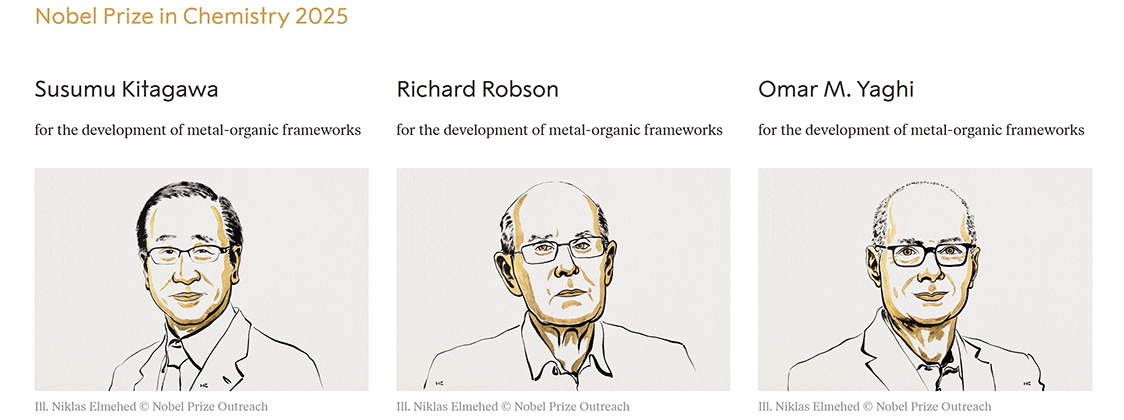The height and width of the screenshot is (420, 1124).
Task: Click the eyeglasses in Susumu Kitagawa's illustration
Action: (x=189, y=254)
